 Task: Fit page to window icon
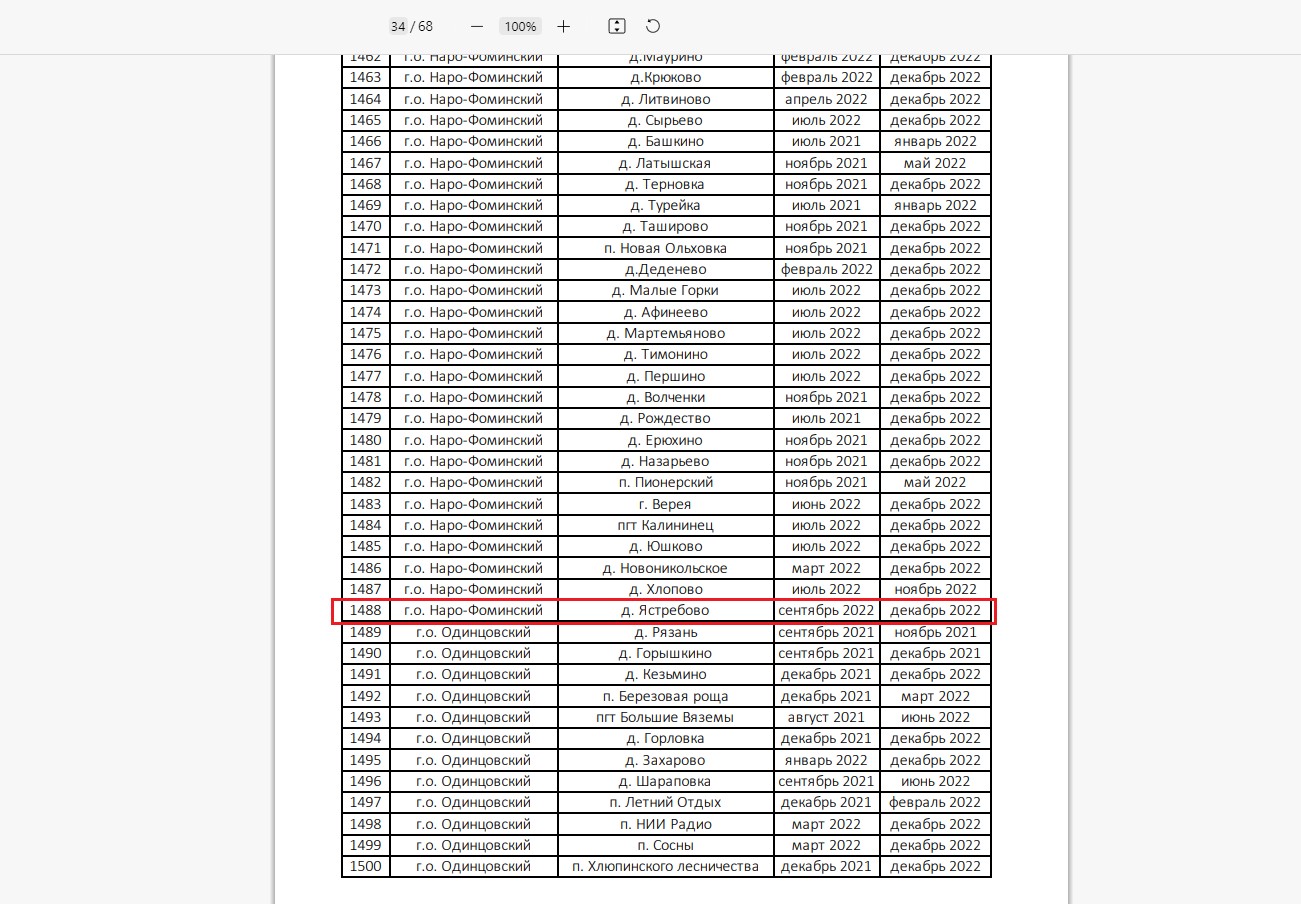coord(617,26)
